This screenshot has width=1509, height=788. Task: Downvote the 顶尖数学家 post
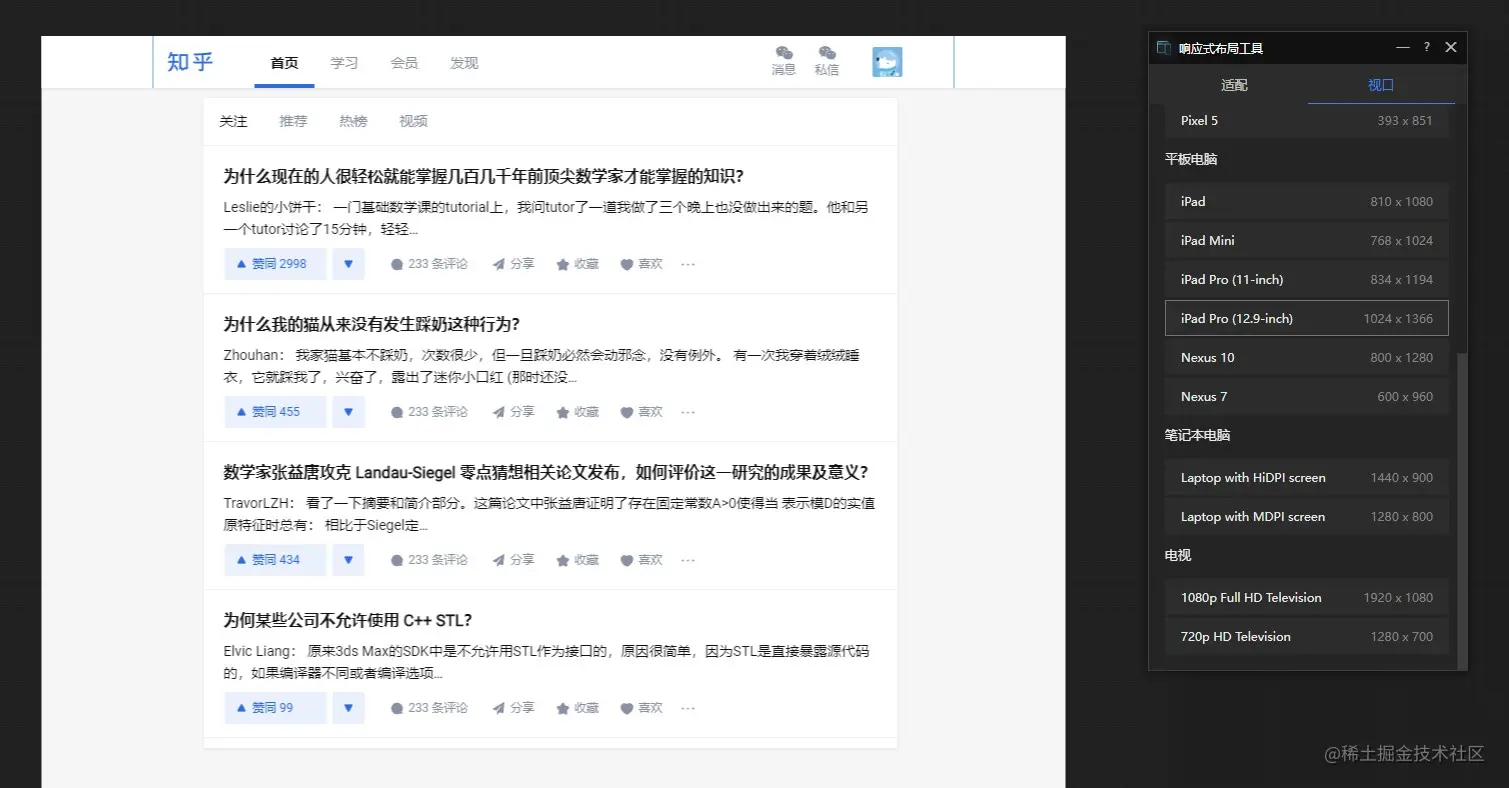(x=348, y=264)
